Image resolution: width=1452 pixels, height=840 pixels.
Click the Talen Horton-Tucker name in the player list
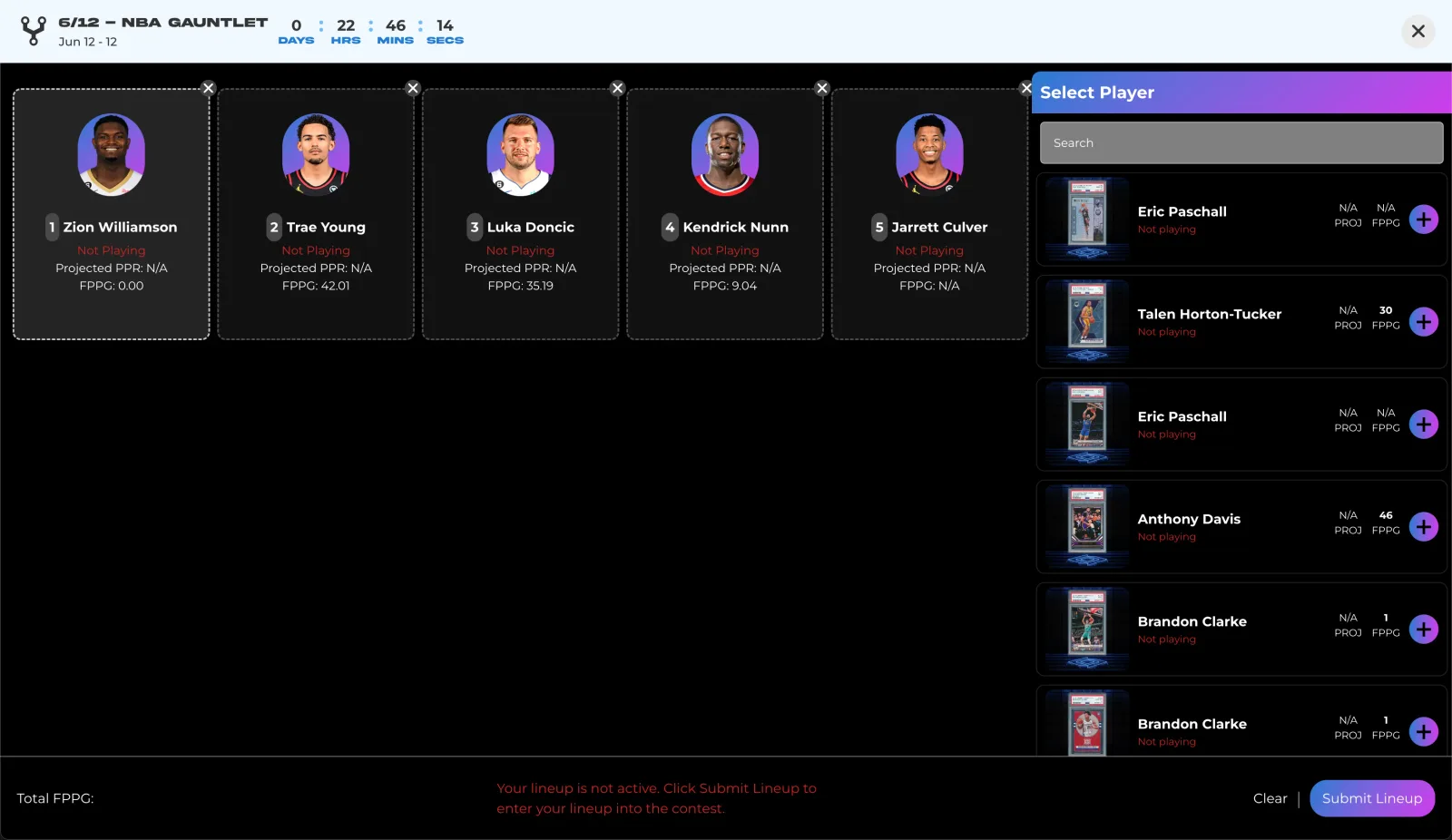[x=1210, y=314]
